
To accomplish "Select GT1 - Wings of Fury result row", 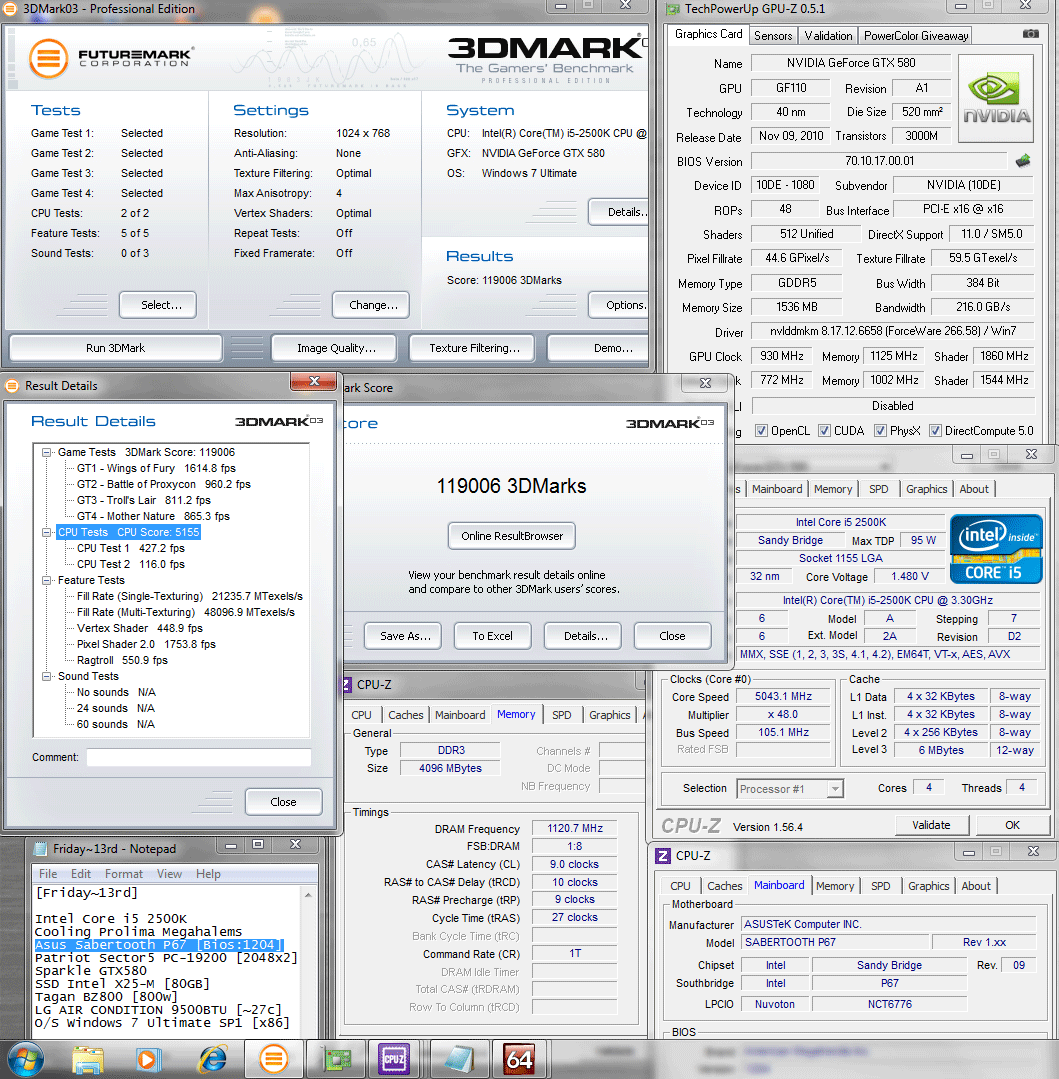I will [x=156, y=469].
